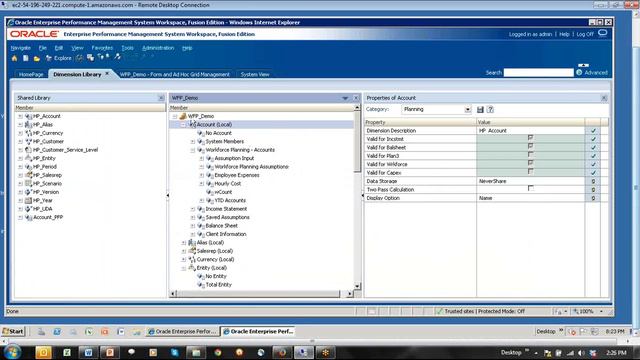The width and height of the screenshot is (640, 360).
Task: Click the Home icon in Oracle toolbar
Action: [15, 58]
